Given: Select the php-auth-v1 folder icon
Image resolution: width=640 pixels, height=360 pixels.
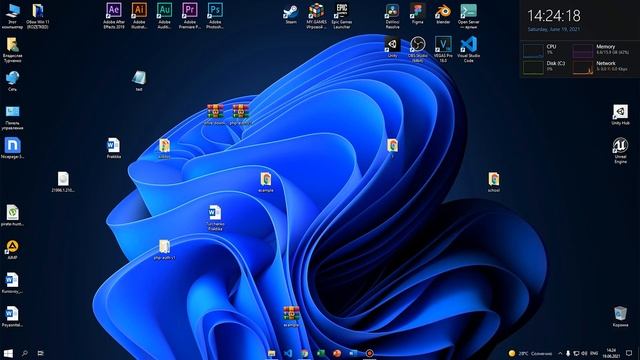Looking at the screenshot, I should point(164,249).
